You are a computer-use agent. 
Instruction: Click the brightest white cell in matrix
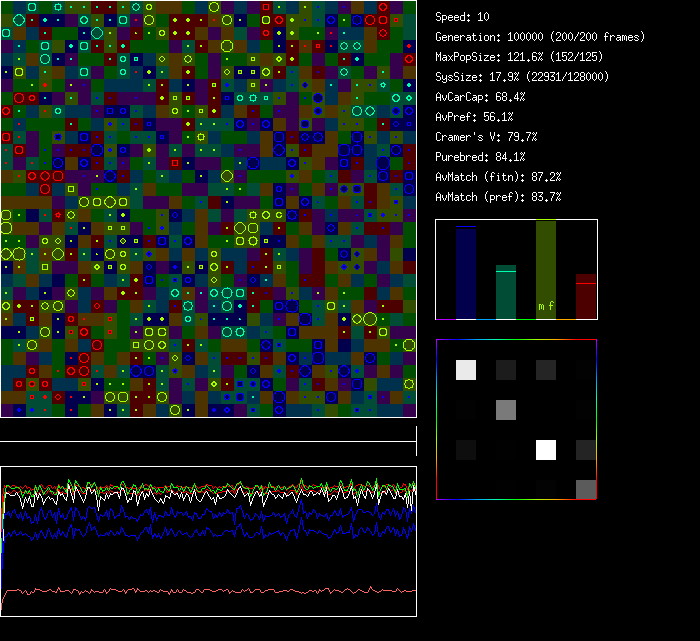coord(546,450)
